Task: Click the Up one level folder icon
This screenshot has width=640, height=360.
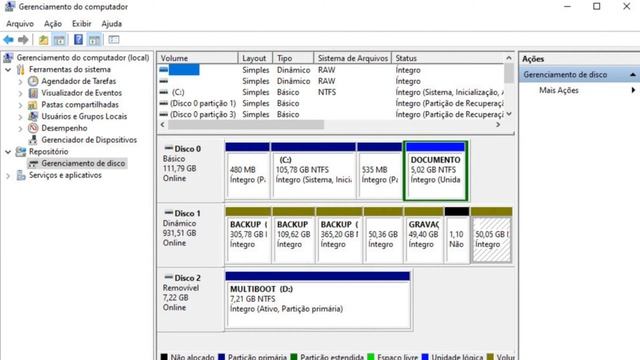Action: [43, 40]
